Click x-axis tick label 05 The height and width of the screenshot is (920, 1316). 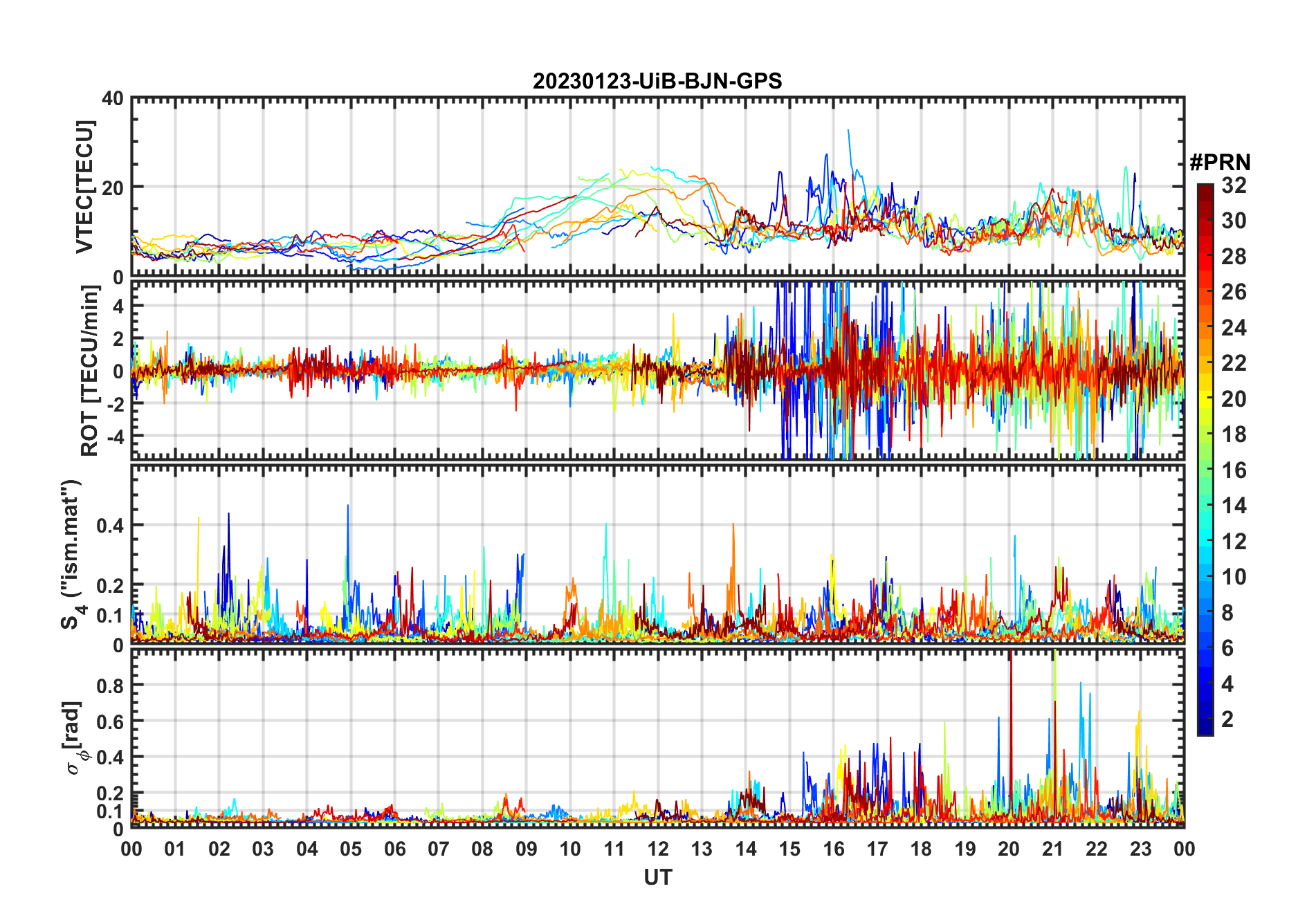(x=351, y=849)
